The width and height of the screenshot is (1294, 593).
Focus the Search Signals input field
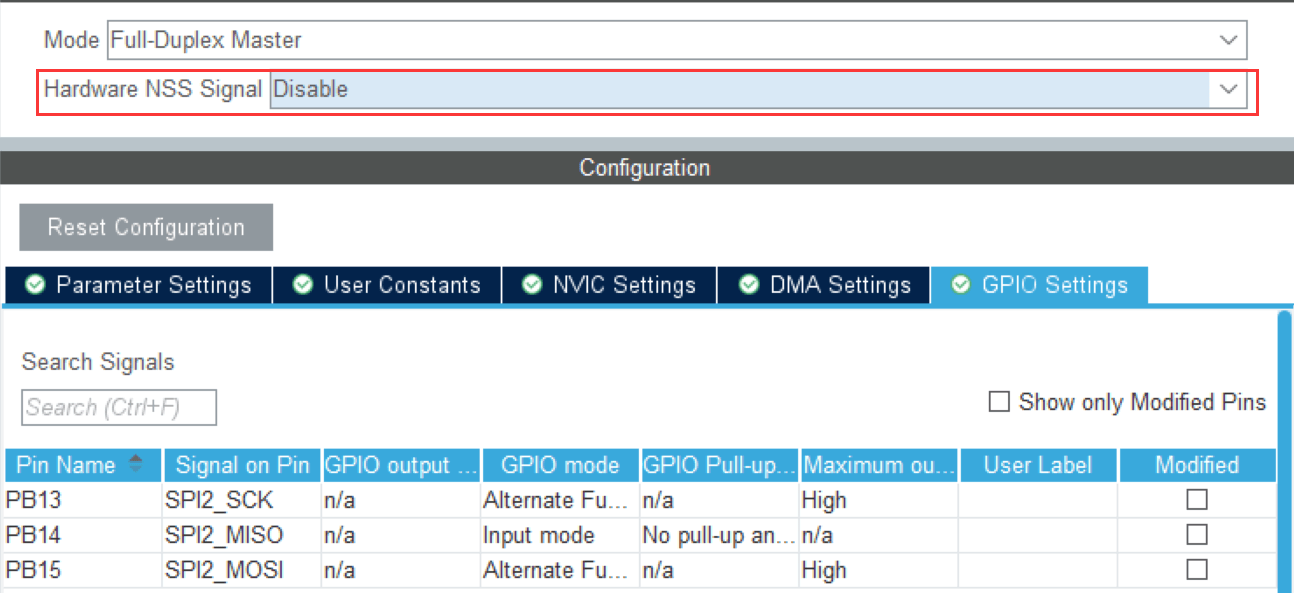click(118, 407)
